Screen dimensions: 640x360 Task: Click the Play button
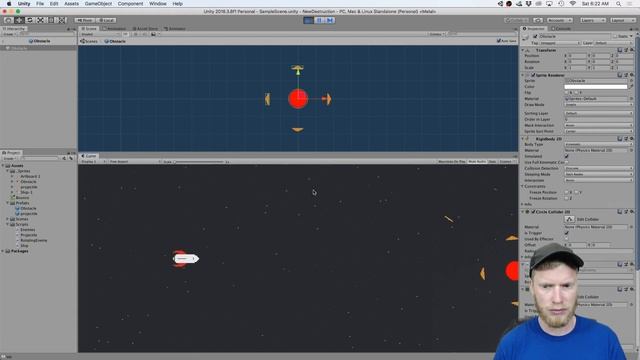click(x=309, y=20)
